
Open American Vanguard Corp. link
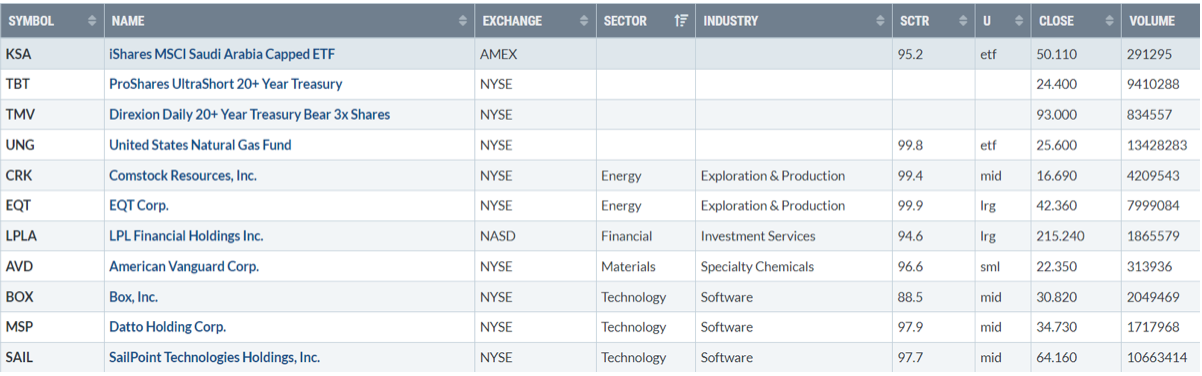click(x=184, y=267)
